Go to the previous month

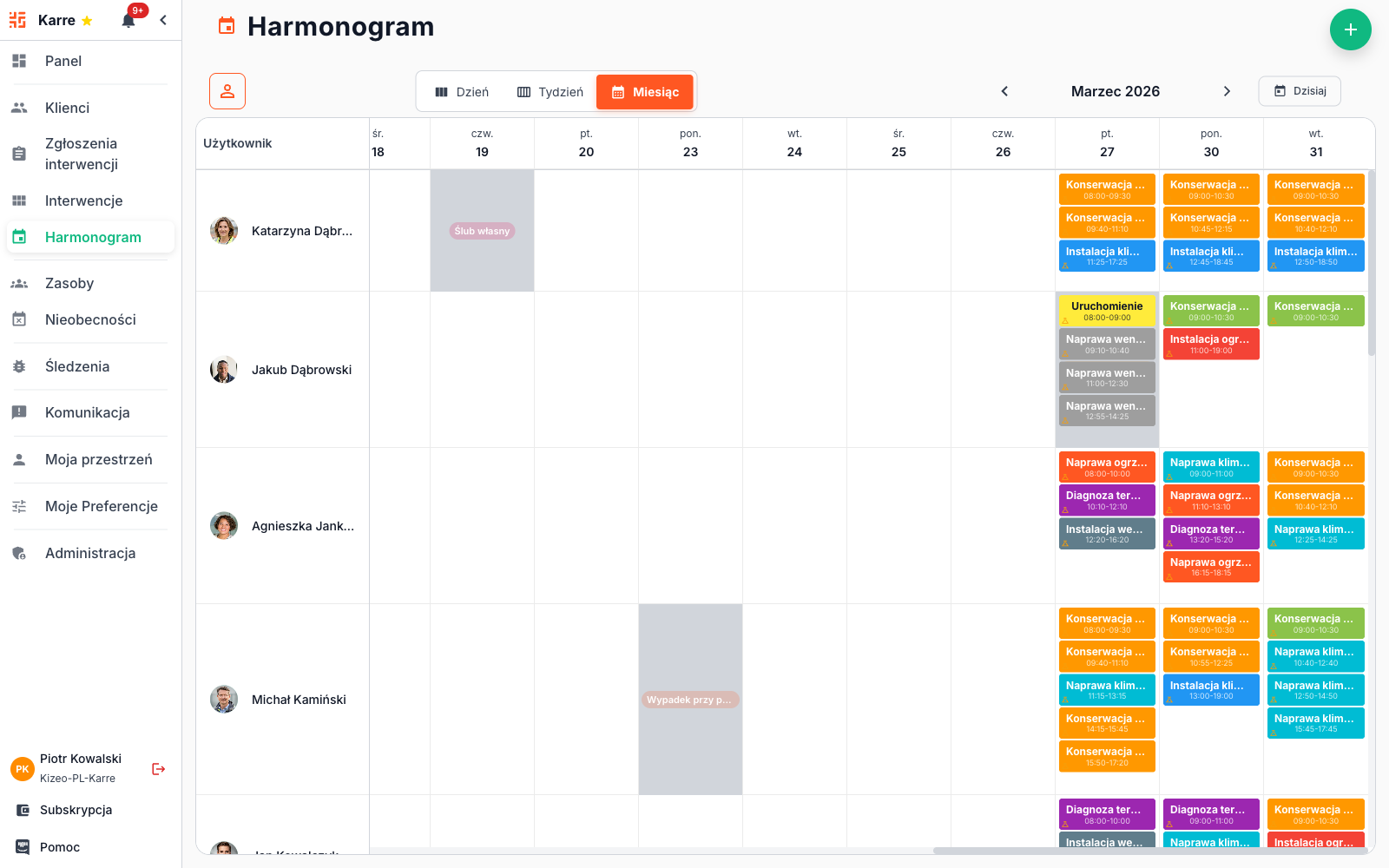tap(1004, 91)
